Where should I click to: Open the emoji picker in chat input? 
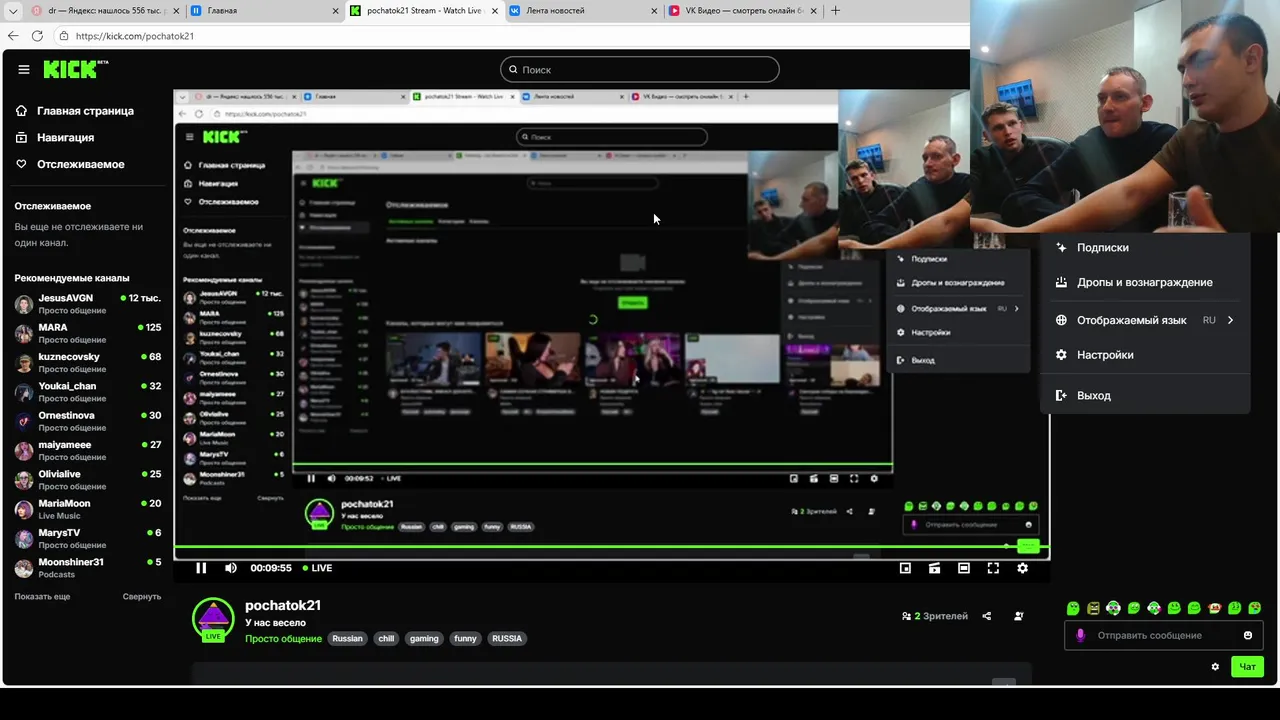[x=1248, y=636]
